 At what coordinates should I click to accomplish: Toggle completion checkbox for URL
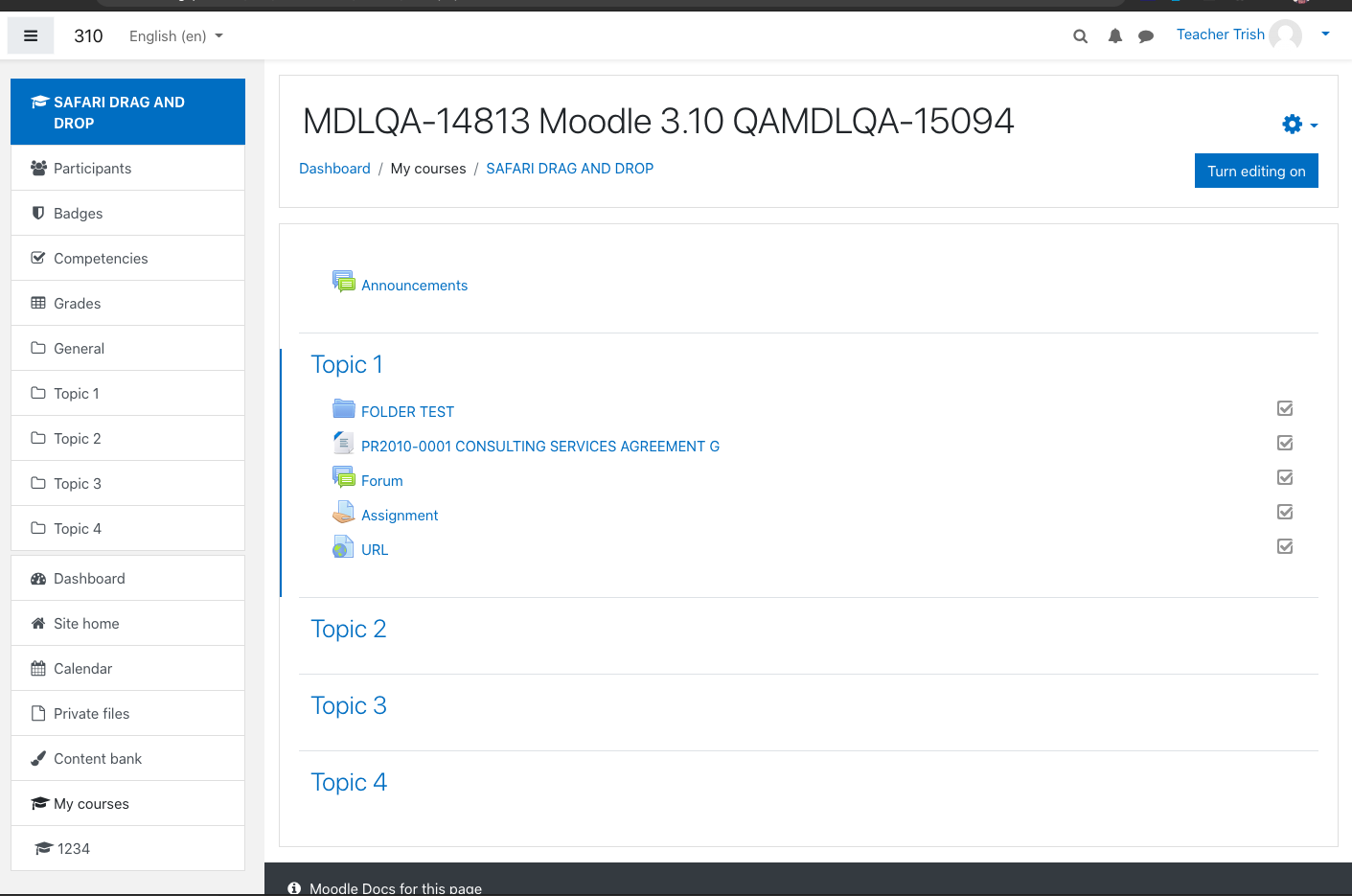click(1285, 546)
